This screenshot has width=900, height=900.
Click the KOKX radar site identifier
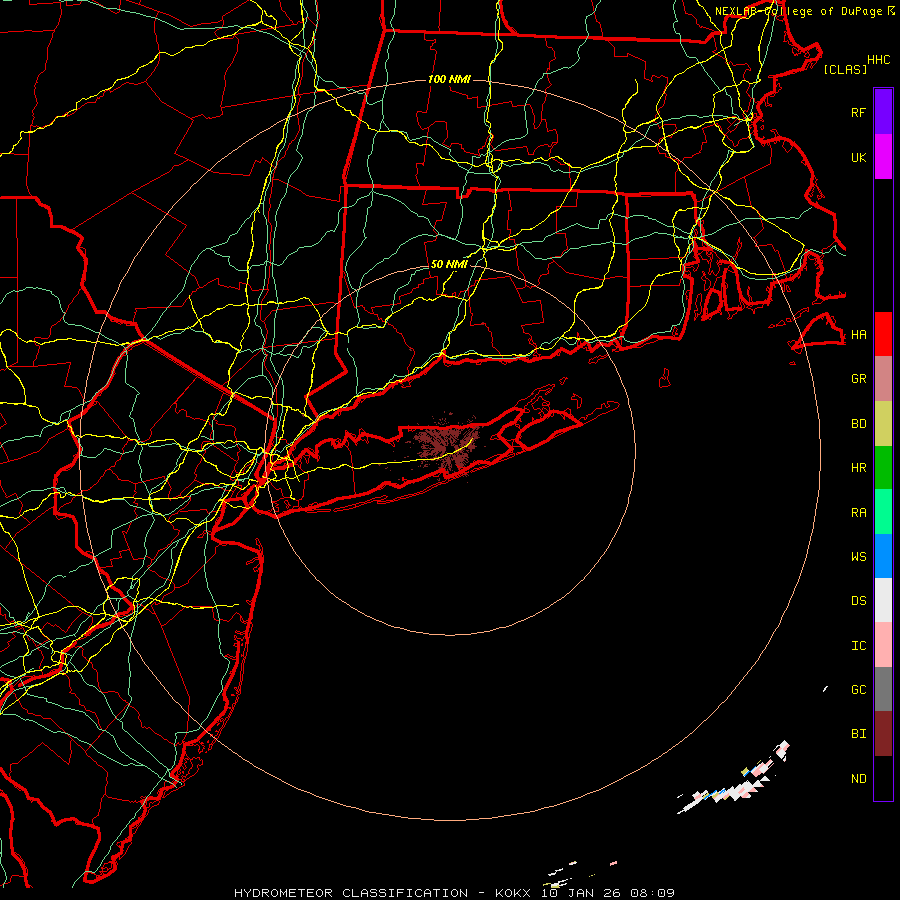point(513,893)
